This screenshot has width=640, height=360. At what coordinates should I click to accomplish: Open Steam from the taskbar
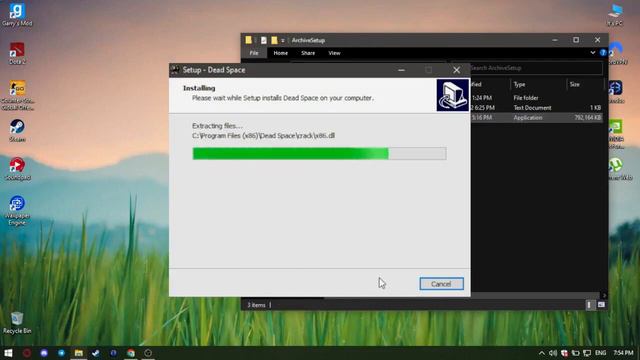tap(96, 353)
